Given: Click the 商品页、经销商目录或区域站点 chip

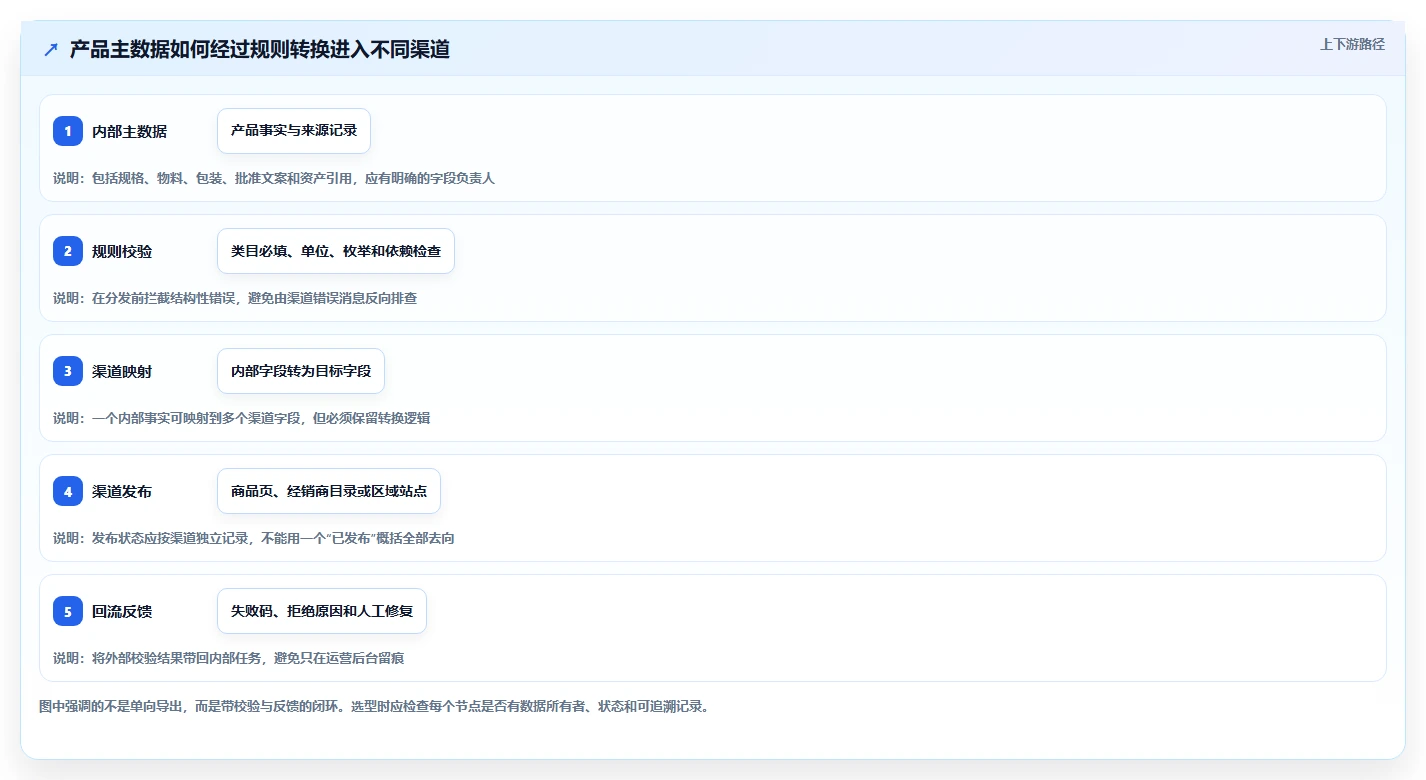Looking at the screenshot, I should (329, 491).
